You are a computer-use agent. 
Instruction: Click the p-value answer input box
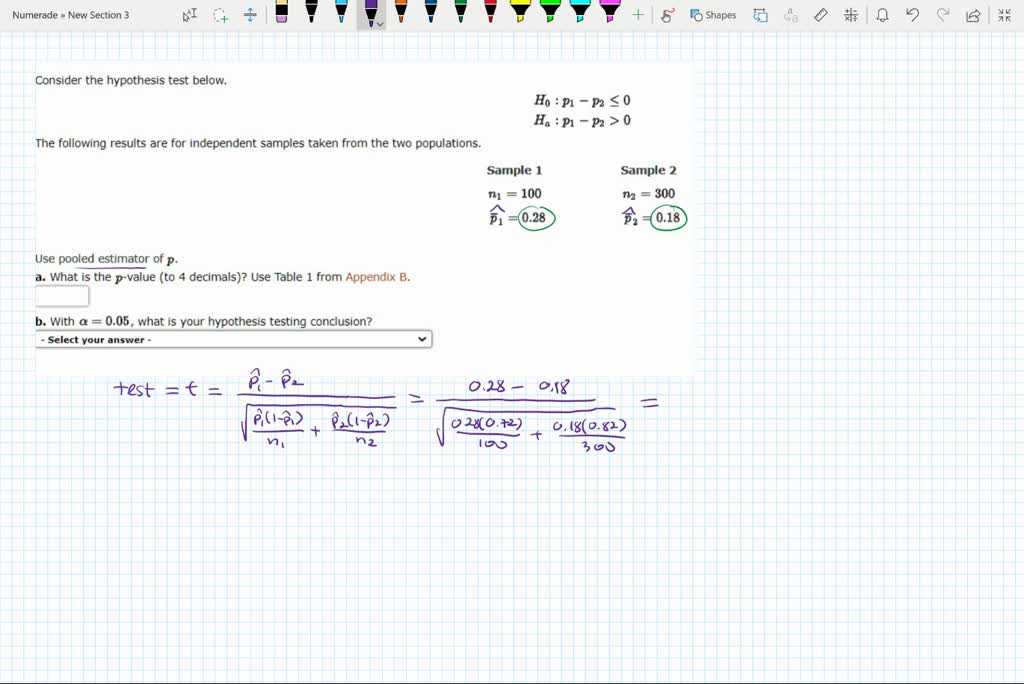tap(62, 296)
